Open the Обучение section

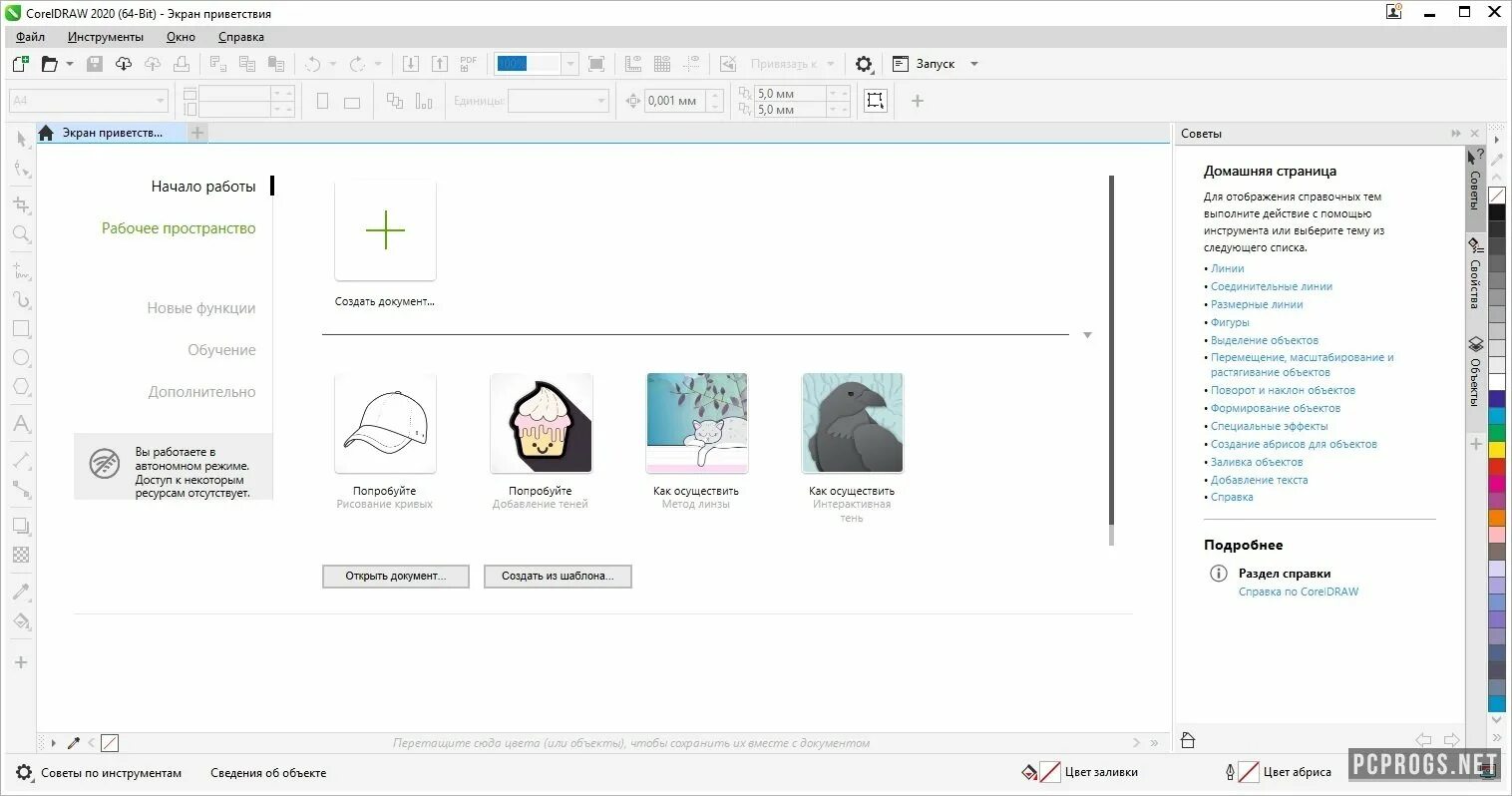point(221,350)
